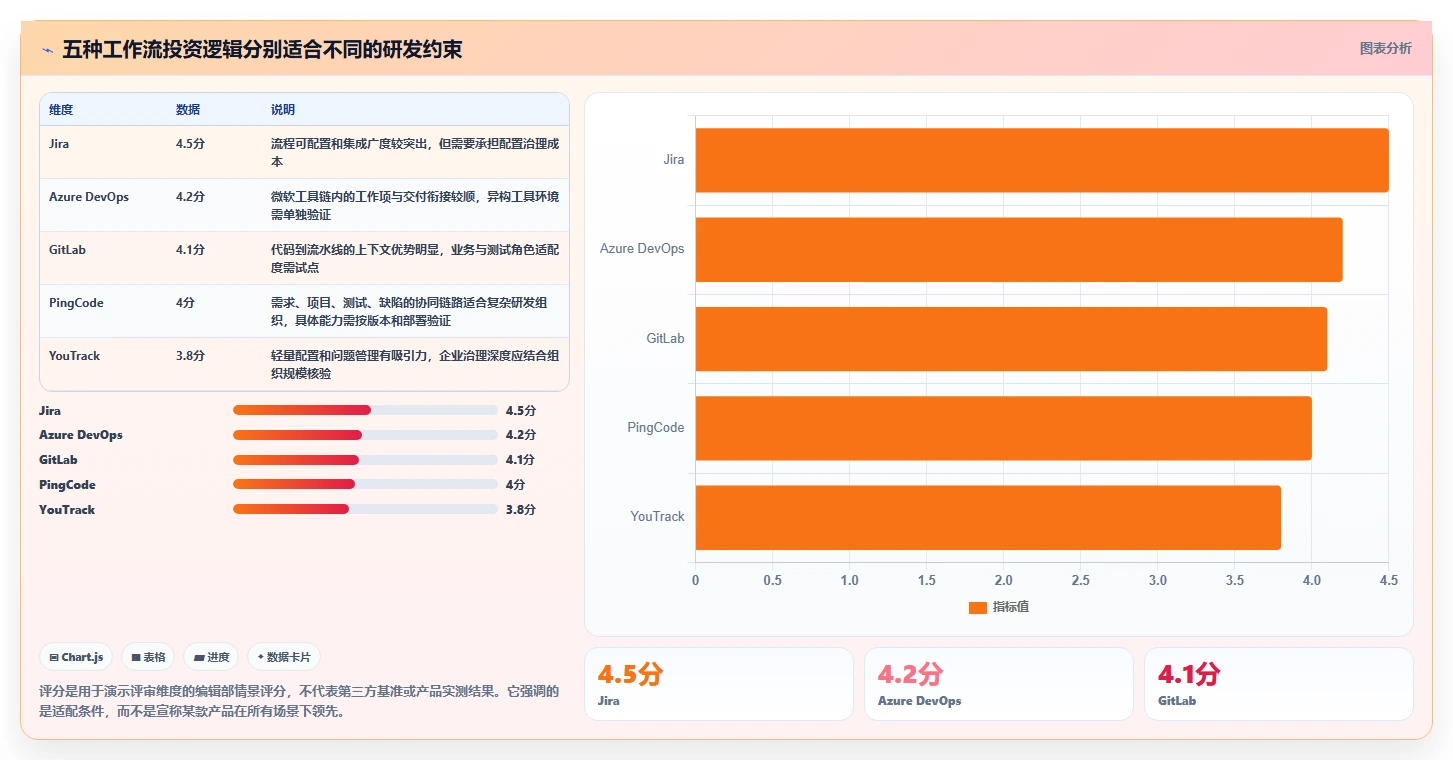Click the Jira label in the progress list
This screenshot has height=760, width=1453.
[50, 411]
